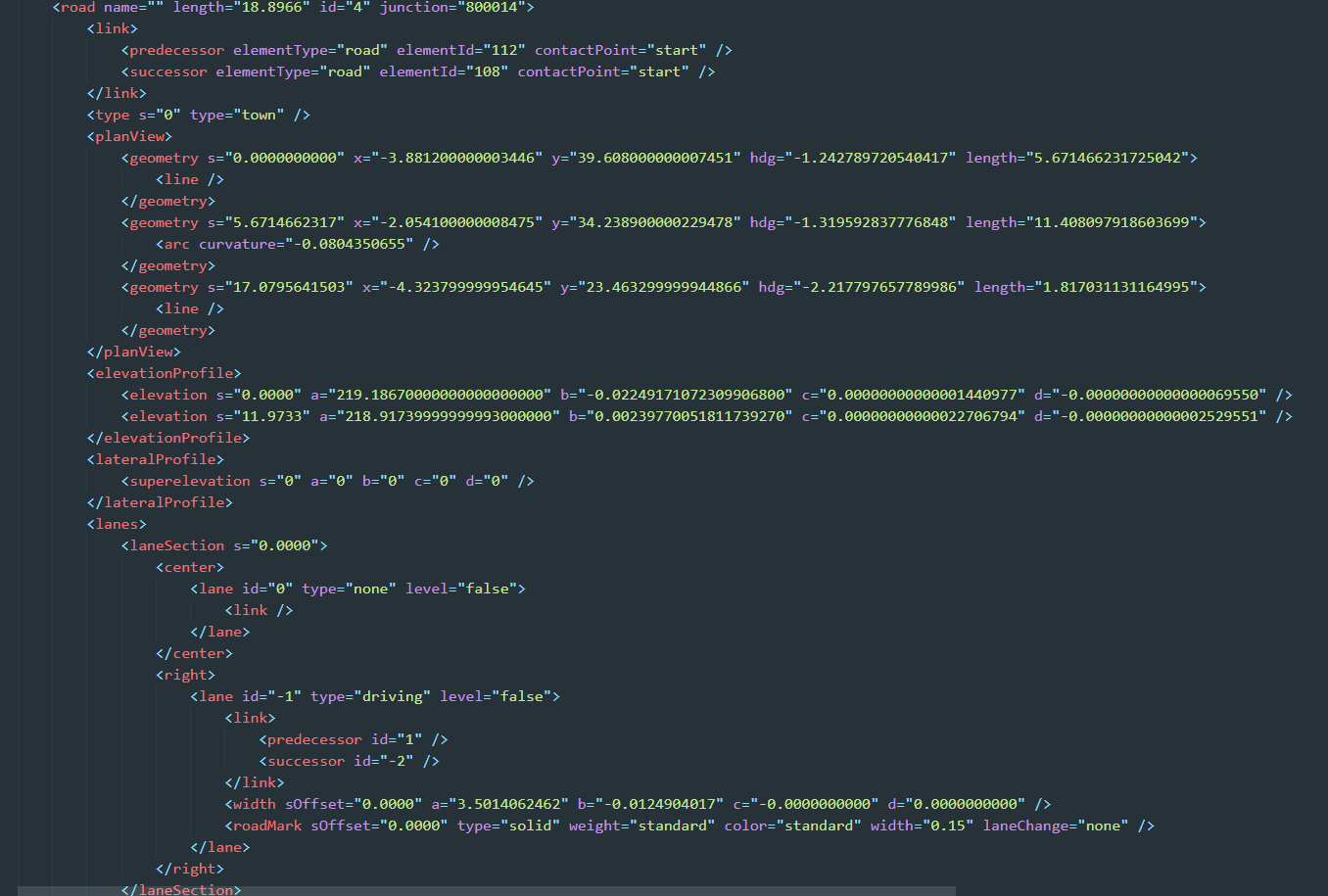Click elevation a value "219.18670000000000000000"
This screenshot has height=896, width=1328.
coord(440,395)
